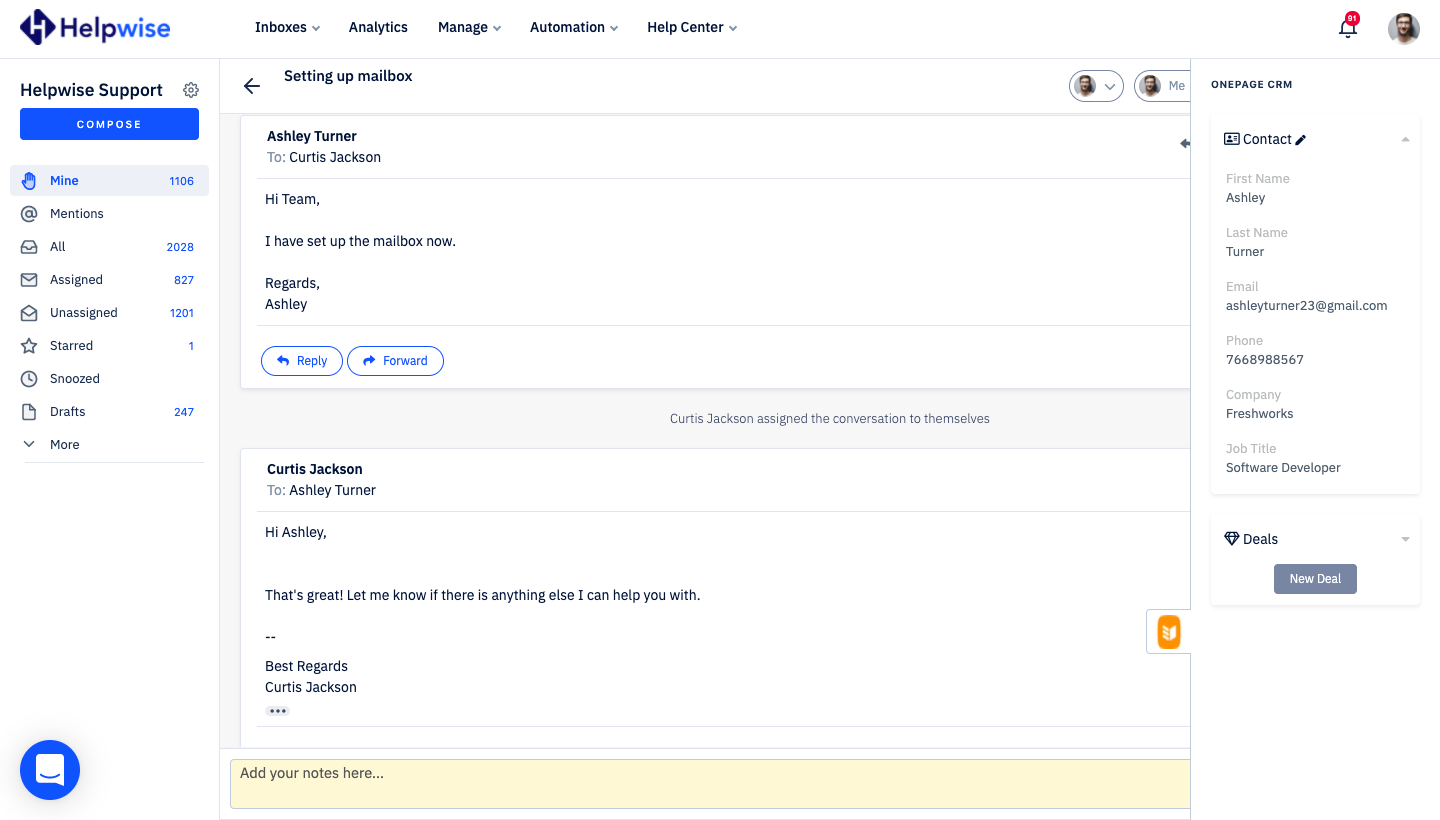Select the Mine inbox folder

pos(64,180)
